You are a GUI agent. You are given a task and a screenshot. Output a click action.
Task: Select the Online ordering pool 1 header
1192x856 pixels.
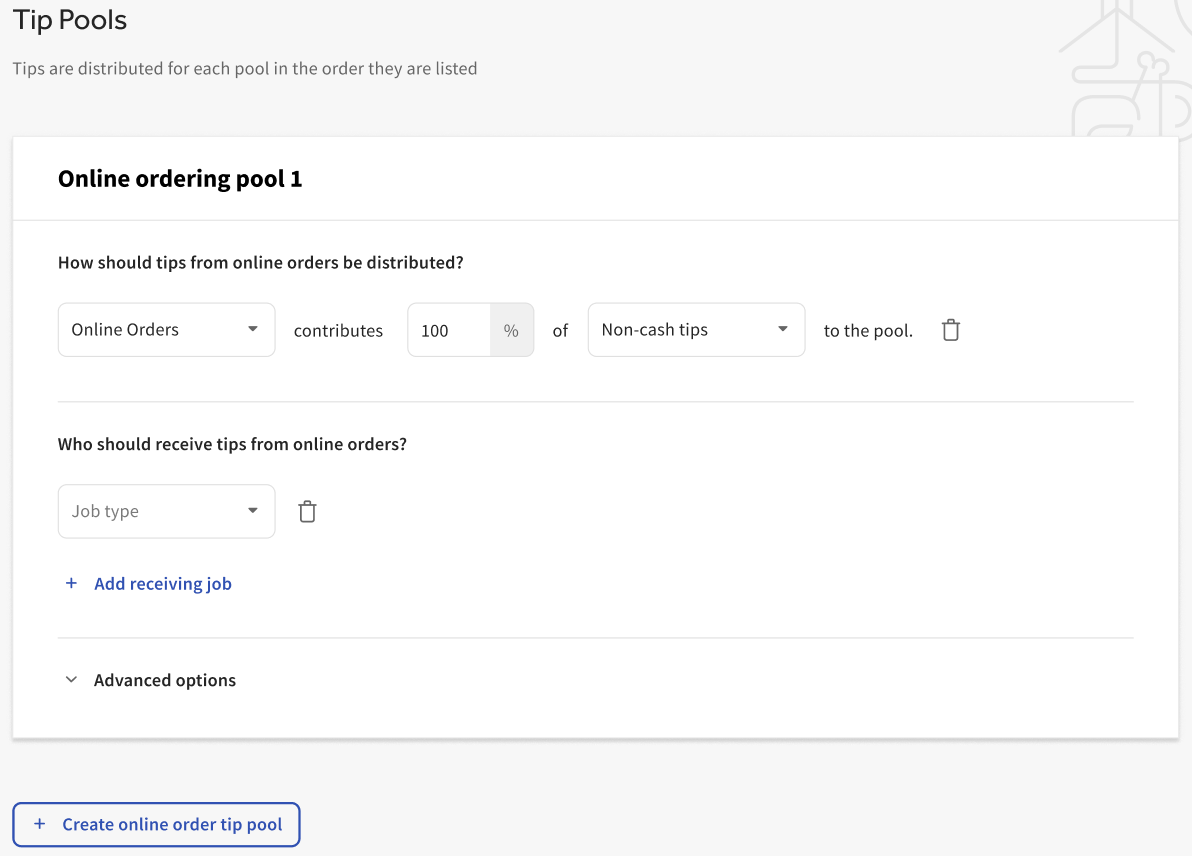[x=180, y=178]
